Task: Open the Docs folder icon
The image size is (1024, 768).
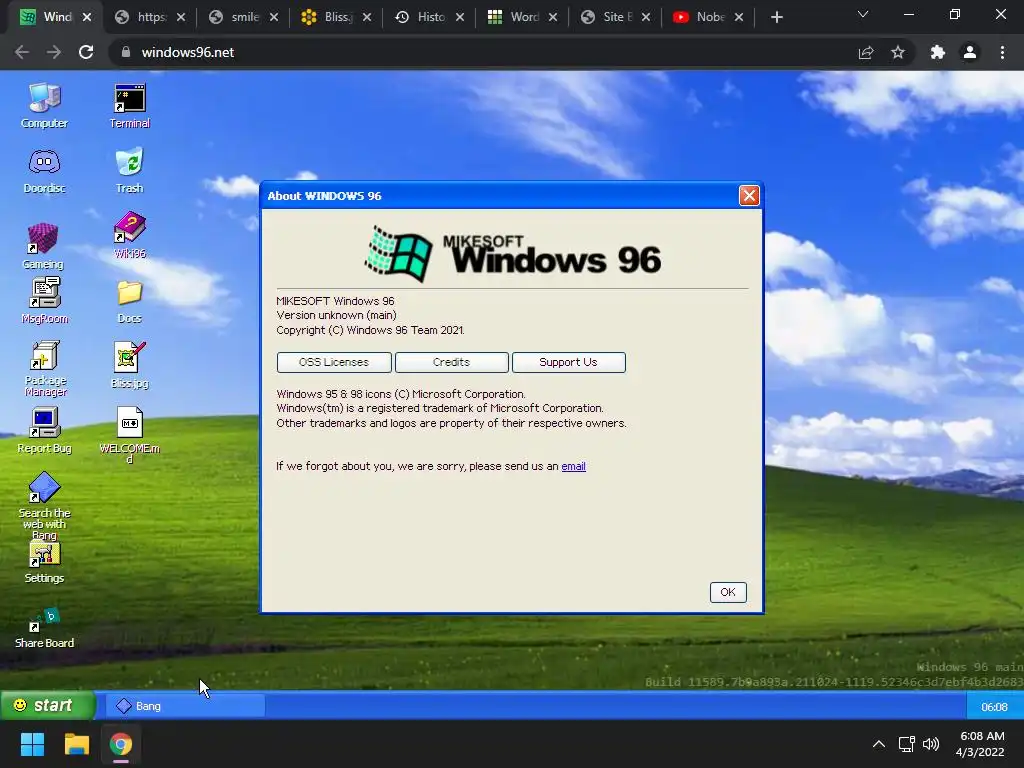Action: click(129, 302)
